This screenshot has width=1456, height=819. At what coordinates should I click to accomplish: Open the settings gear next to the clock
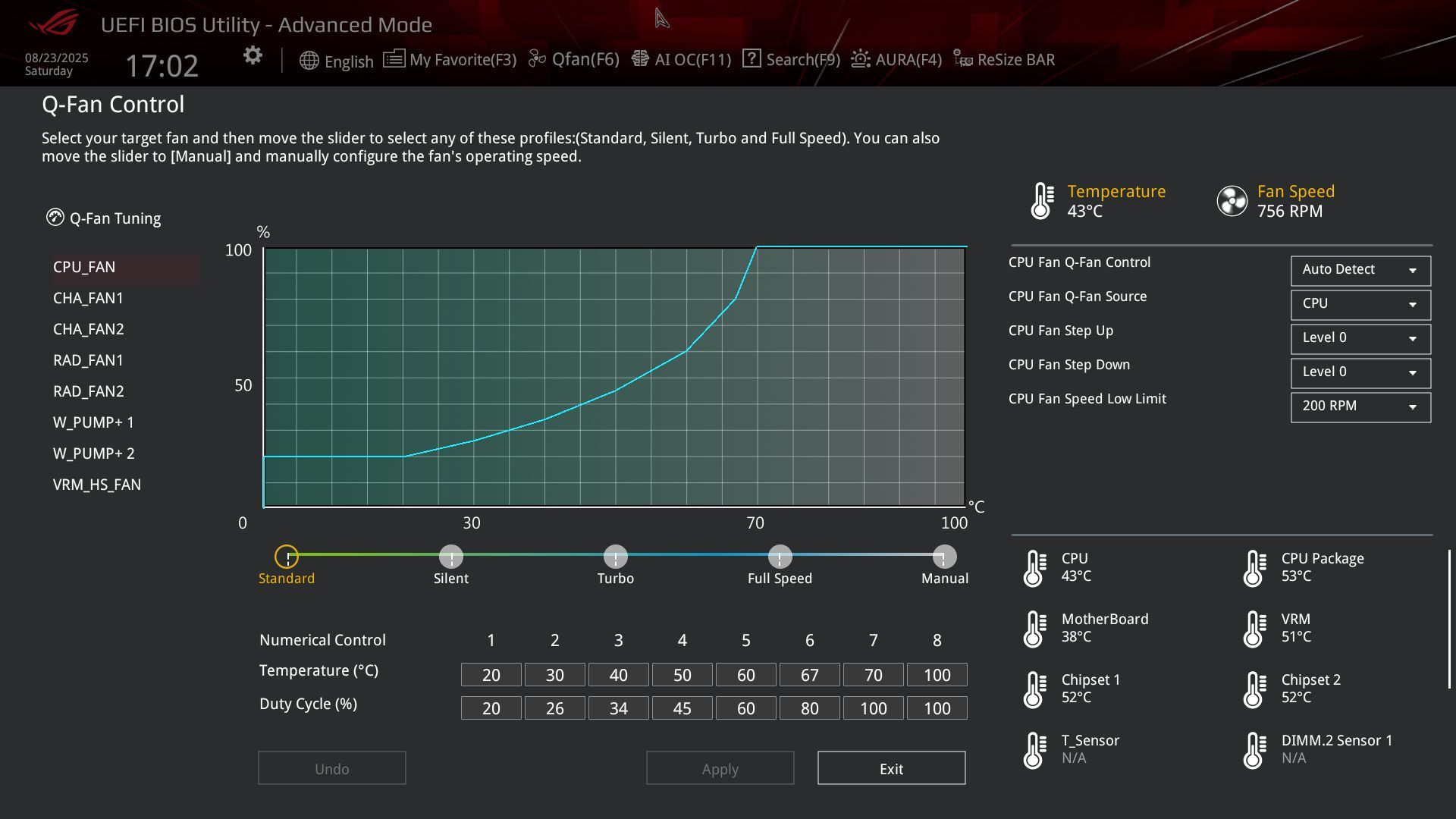tap(253, 55)
